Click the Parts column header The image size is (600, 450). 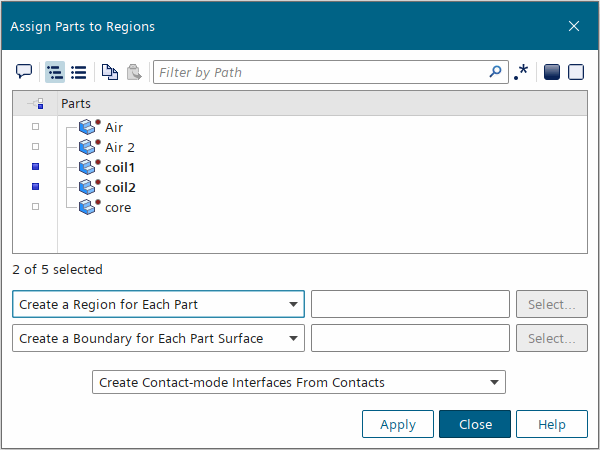[76, 103]
